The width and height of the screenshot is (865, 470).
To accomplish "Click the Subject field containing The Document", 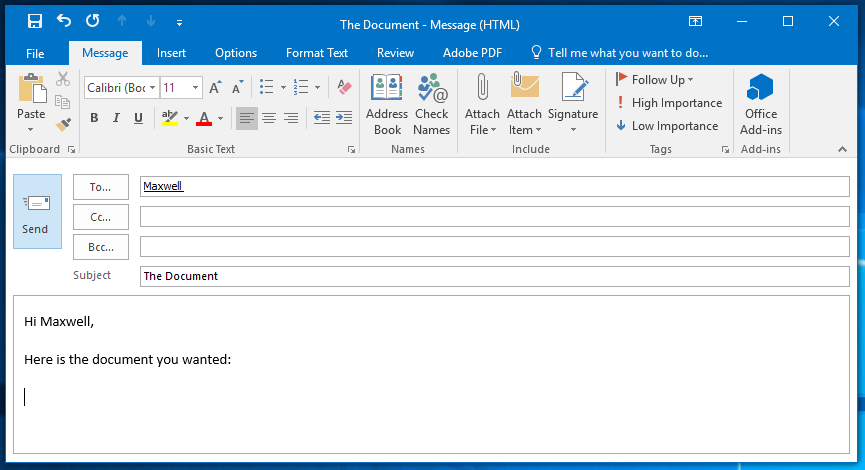I will click(495, 276).
